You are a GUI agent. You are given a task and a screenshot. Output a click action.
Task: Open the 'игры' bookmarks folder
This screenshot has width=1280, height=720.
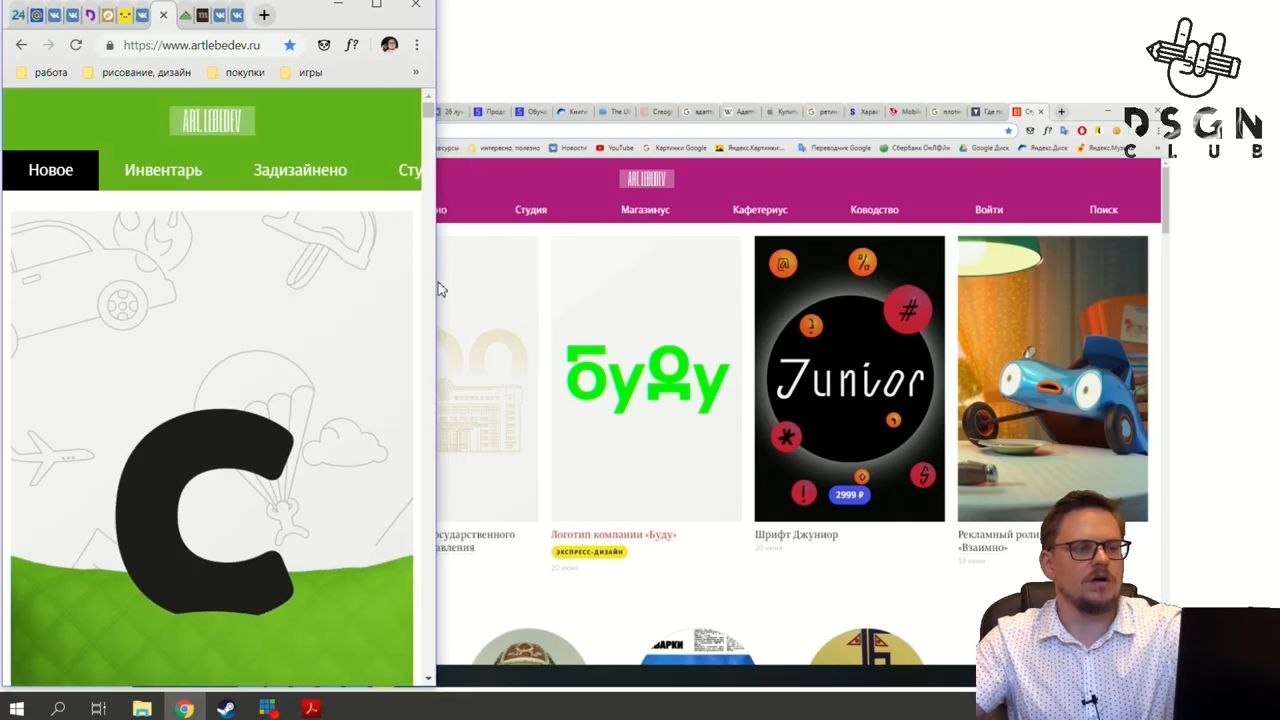tap(301, 72)
